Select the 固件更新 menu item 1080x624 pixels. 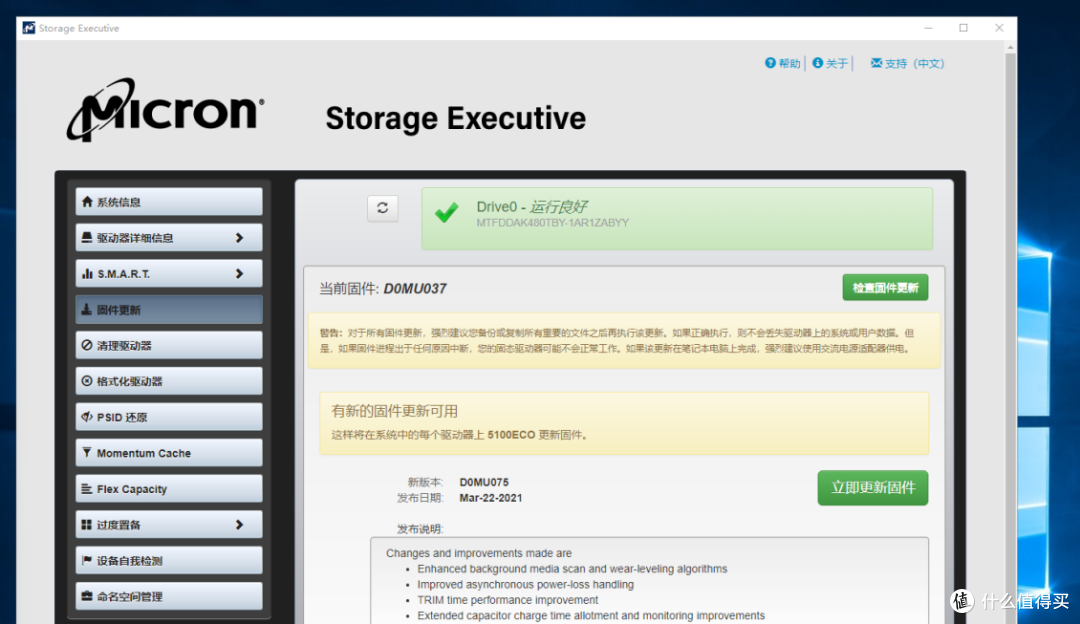tap(169, 310)
